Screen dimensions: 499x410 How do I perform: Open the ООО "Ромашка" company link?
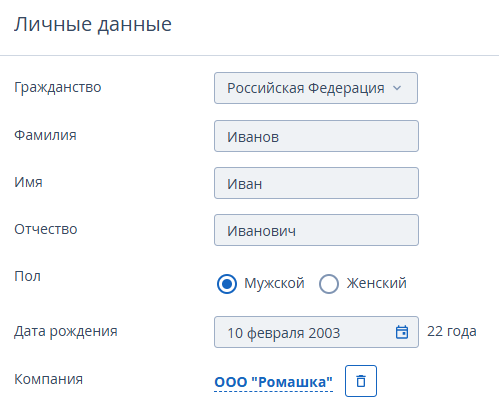coord(274,382)
